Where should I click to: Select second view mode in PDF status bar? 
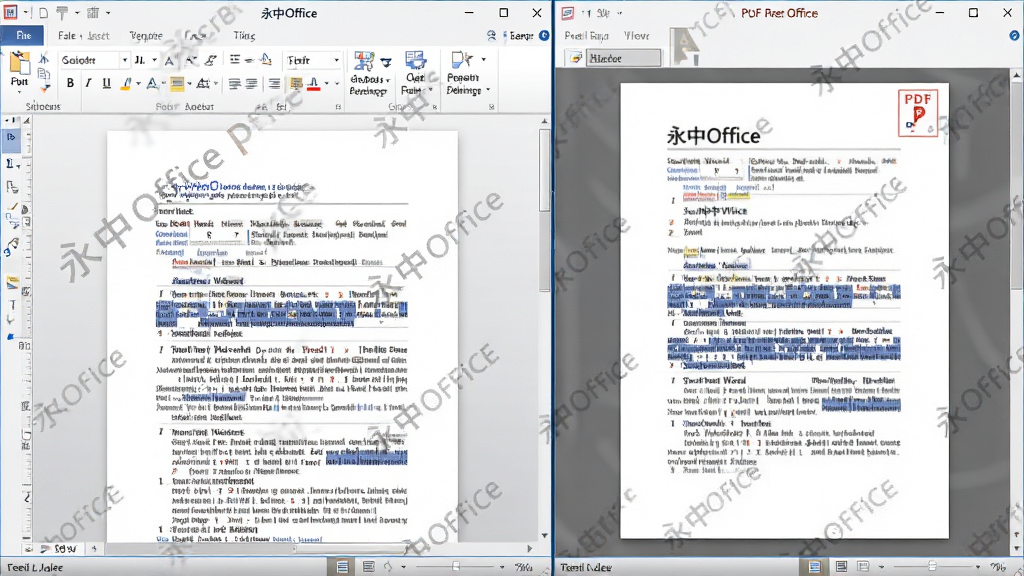(x=841, y=567)
